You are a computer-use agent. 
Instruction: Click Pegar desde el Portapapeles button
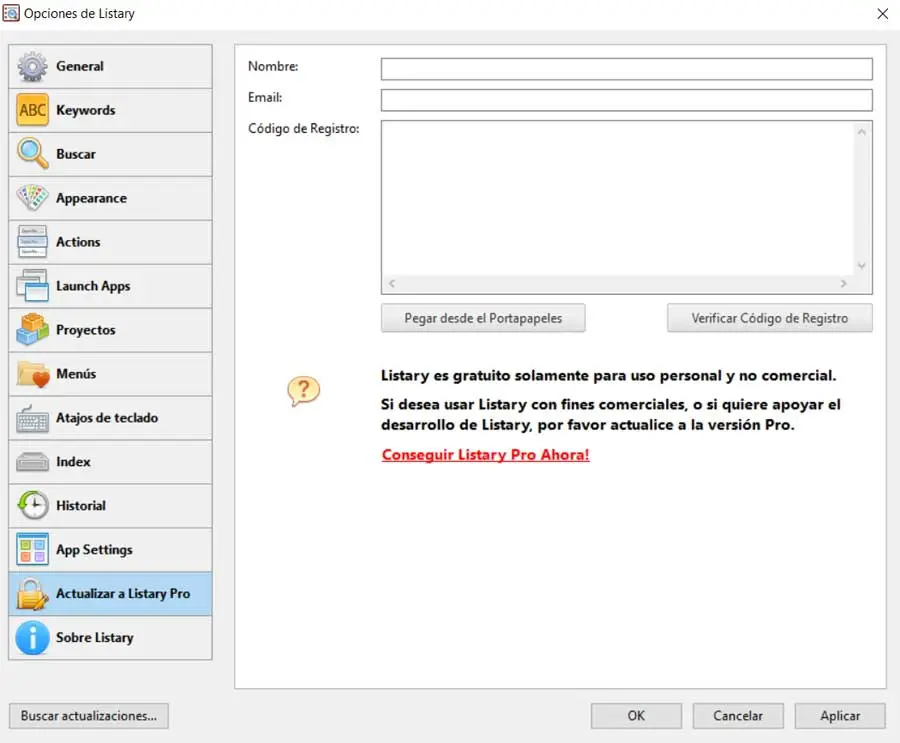[x=483, y=318]
